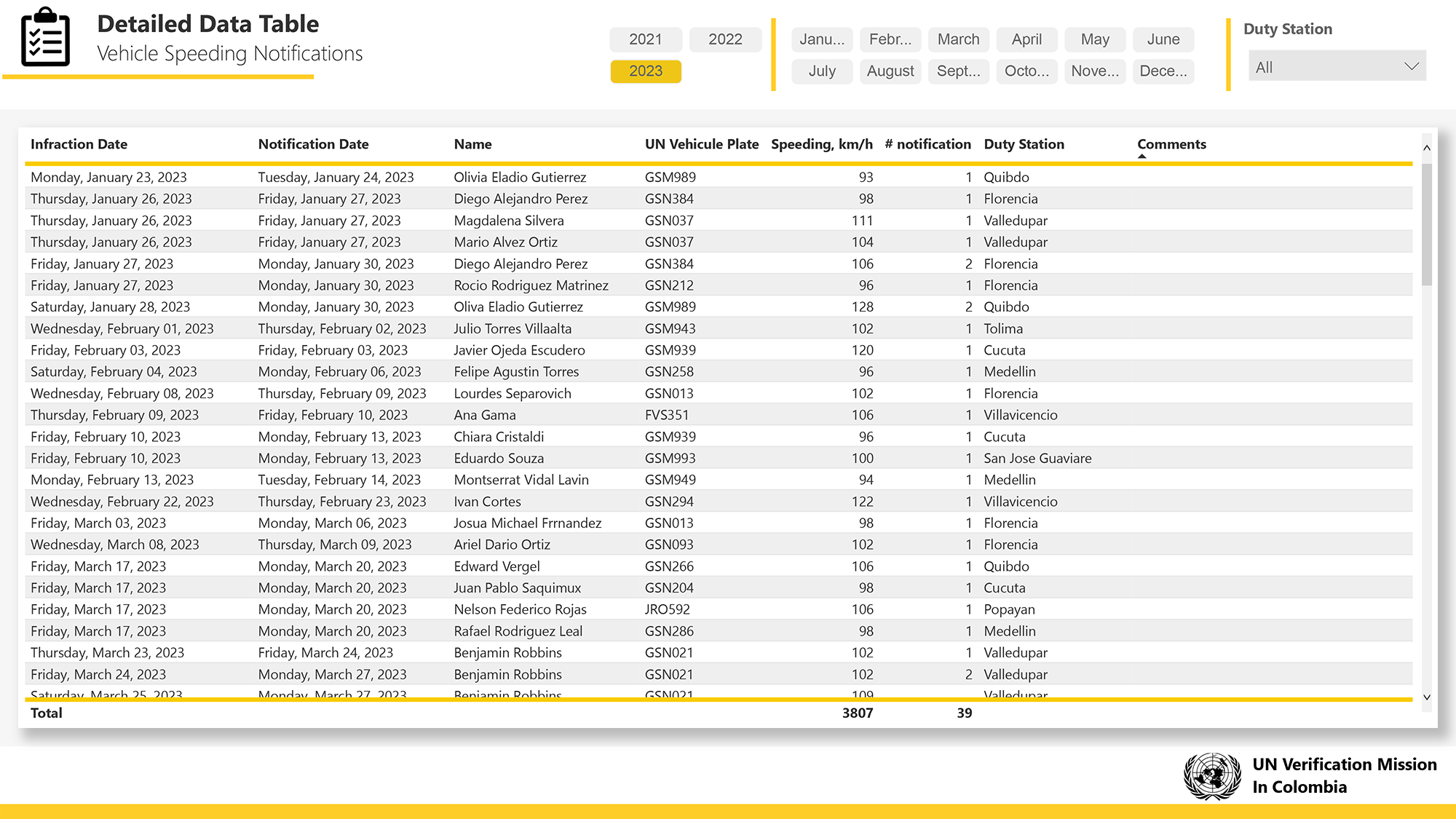The height and width of the screenshot is (819, 1456).
Task: Click the UN emblem logo
Action: click(1212, 775)
